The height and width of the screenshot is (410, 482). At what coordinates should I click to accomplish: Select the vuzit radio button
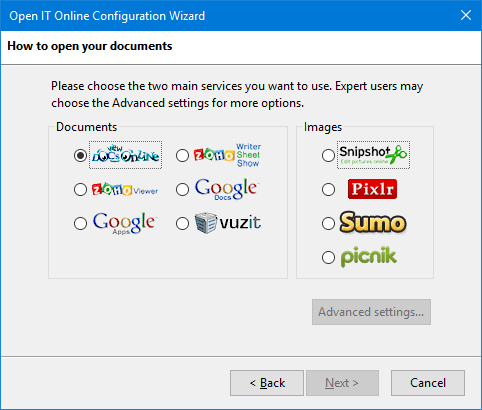tap(182, 223)
